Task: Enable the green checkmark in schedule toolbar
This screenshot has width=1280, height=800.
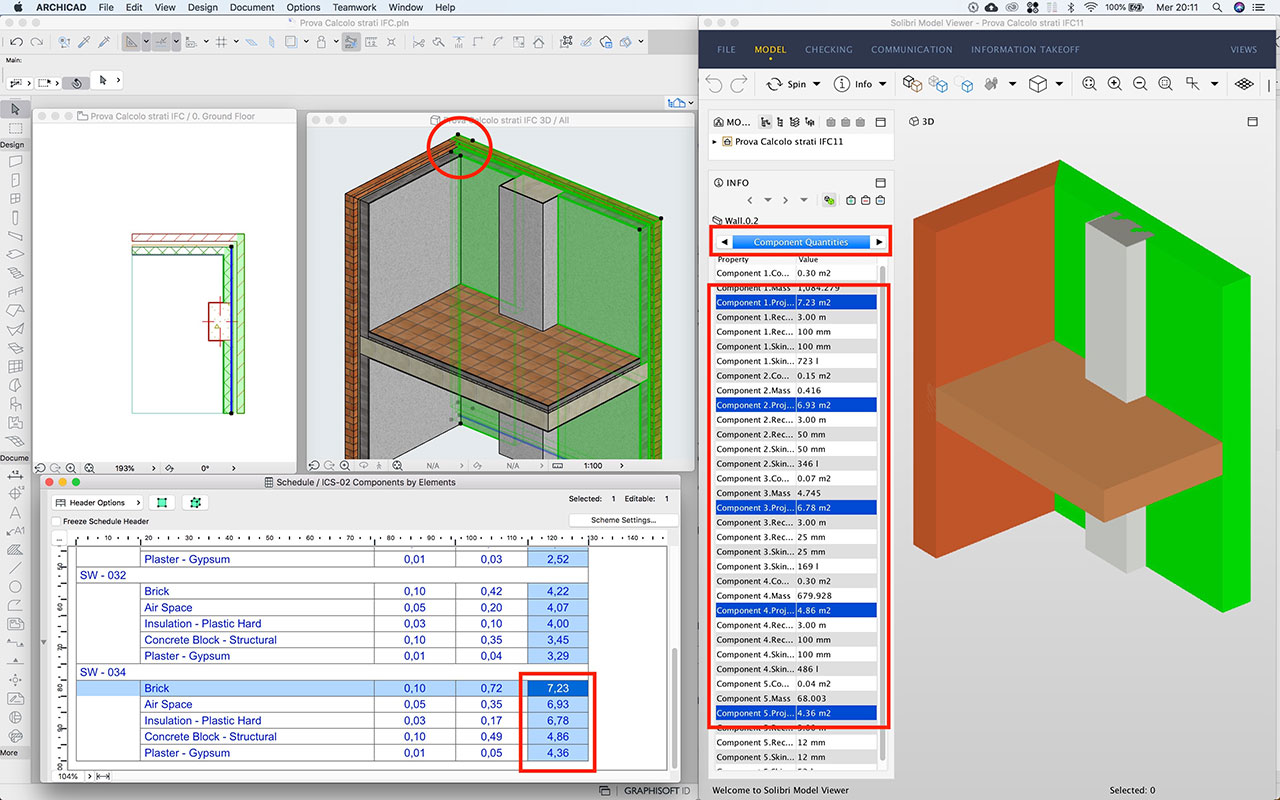Action: [161, 502]
